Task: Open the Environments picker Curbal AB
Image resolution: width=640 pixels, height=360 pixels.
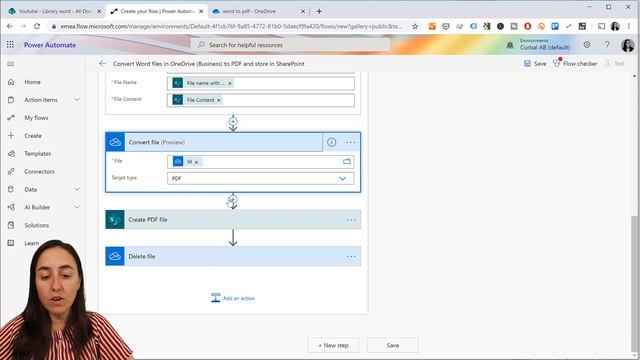Action: pos(539,44)
